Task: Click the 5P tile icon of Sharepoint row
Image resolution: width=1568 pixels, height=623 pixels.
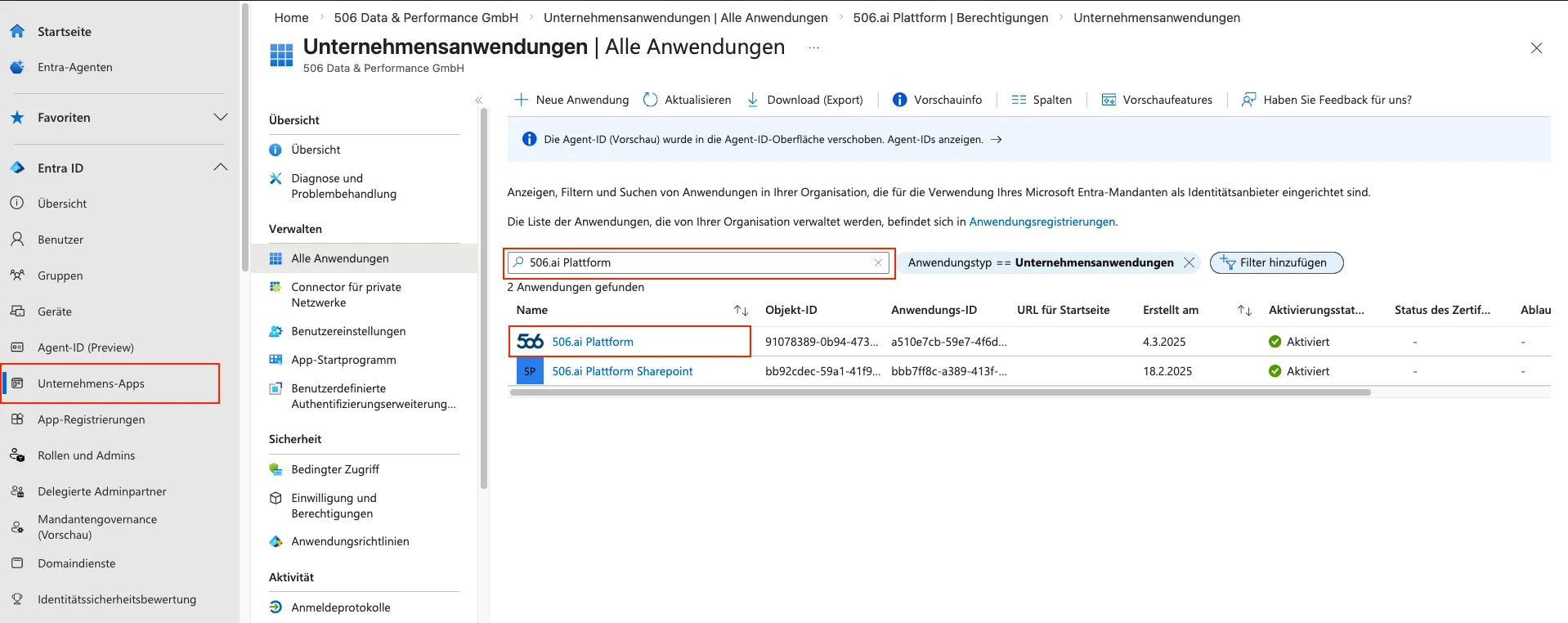Action: point(530,371)
